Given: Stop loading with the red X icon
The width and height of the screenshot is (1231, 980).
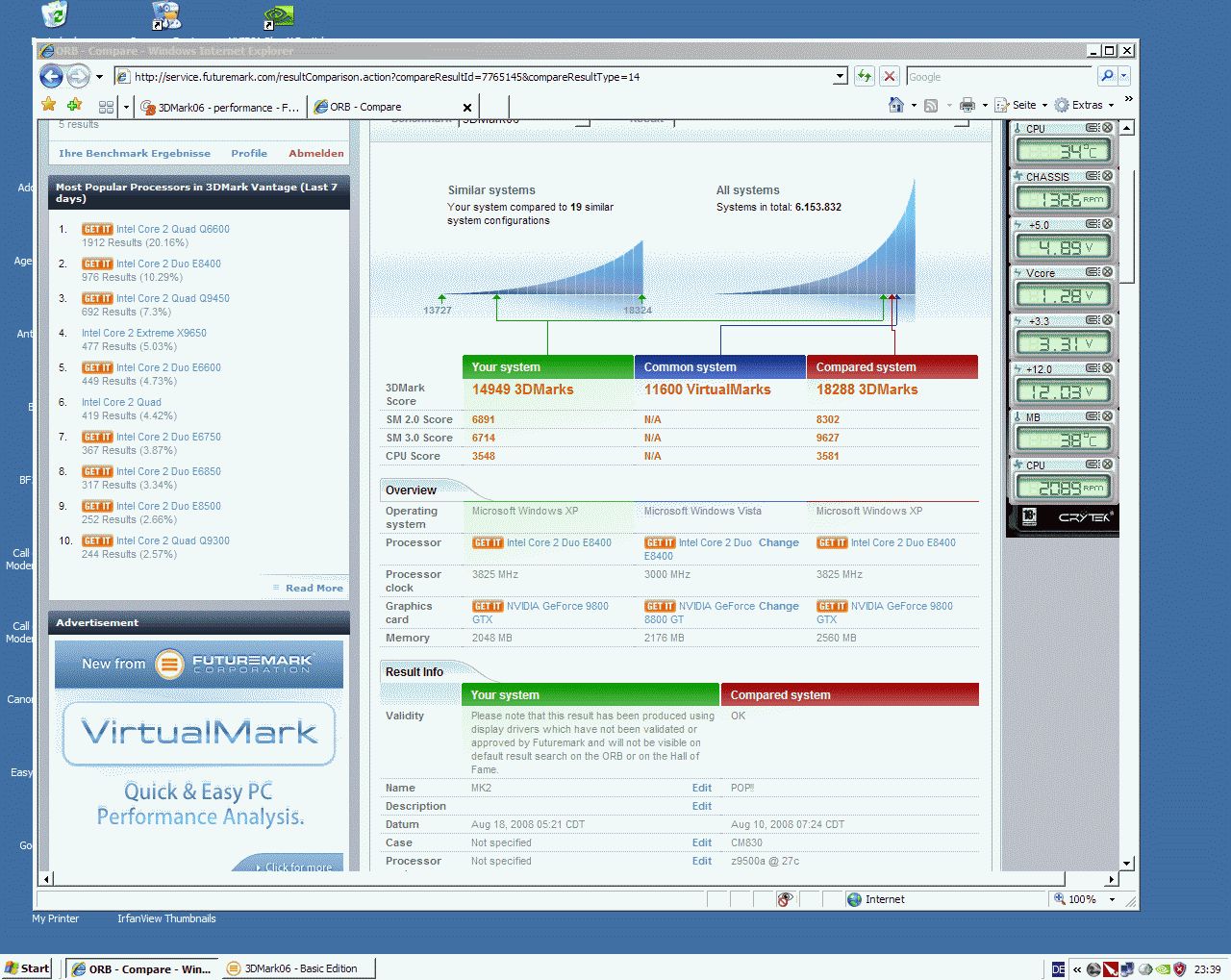Looking at the screenshot, I should pos(890,77).
